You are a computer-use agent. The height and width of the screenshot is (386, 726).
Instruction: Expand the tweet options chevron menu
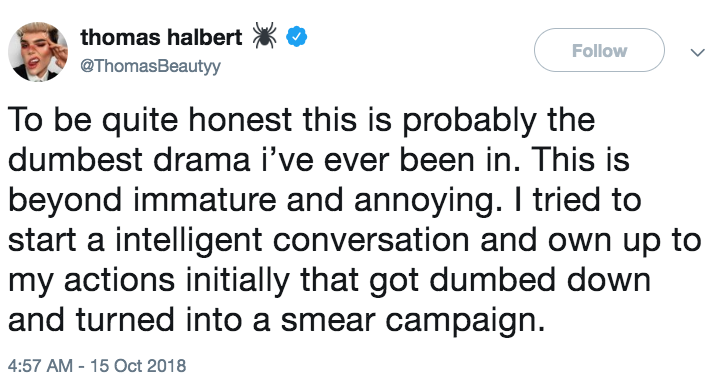click(x=697, y=52)
